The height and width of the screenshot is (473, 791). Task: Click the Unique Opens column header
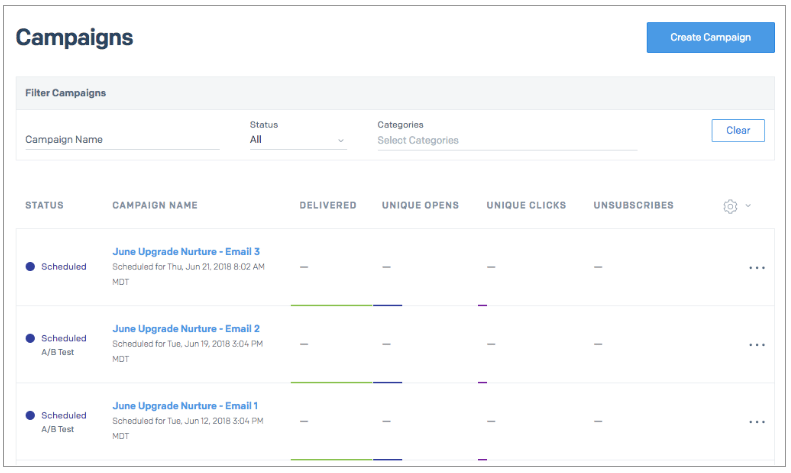point(420,206)
